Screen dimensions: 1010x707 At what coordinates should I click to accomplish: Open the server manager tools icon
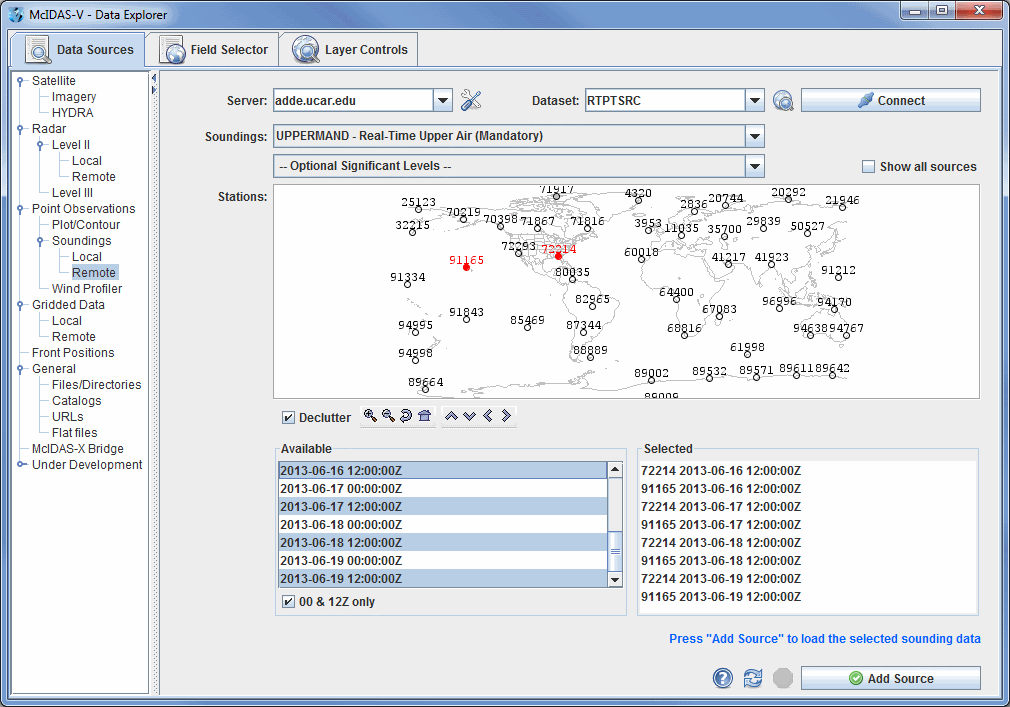coord(471,100)
